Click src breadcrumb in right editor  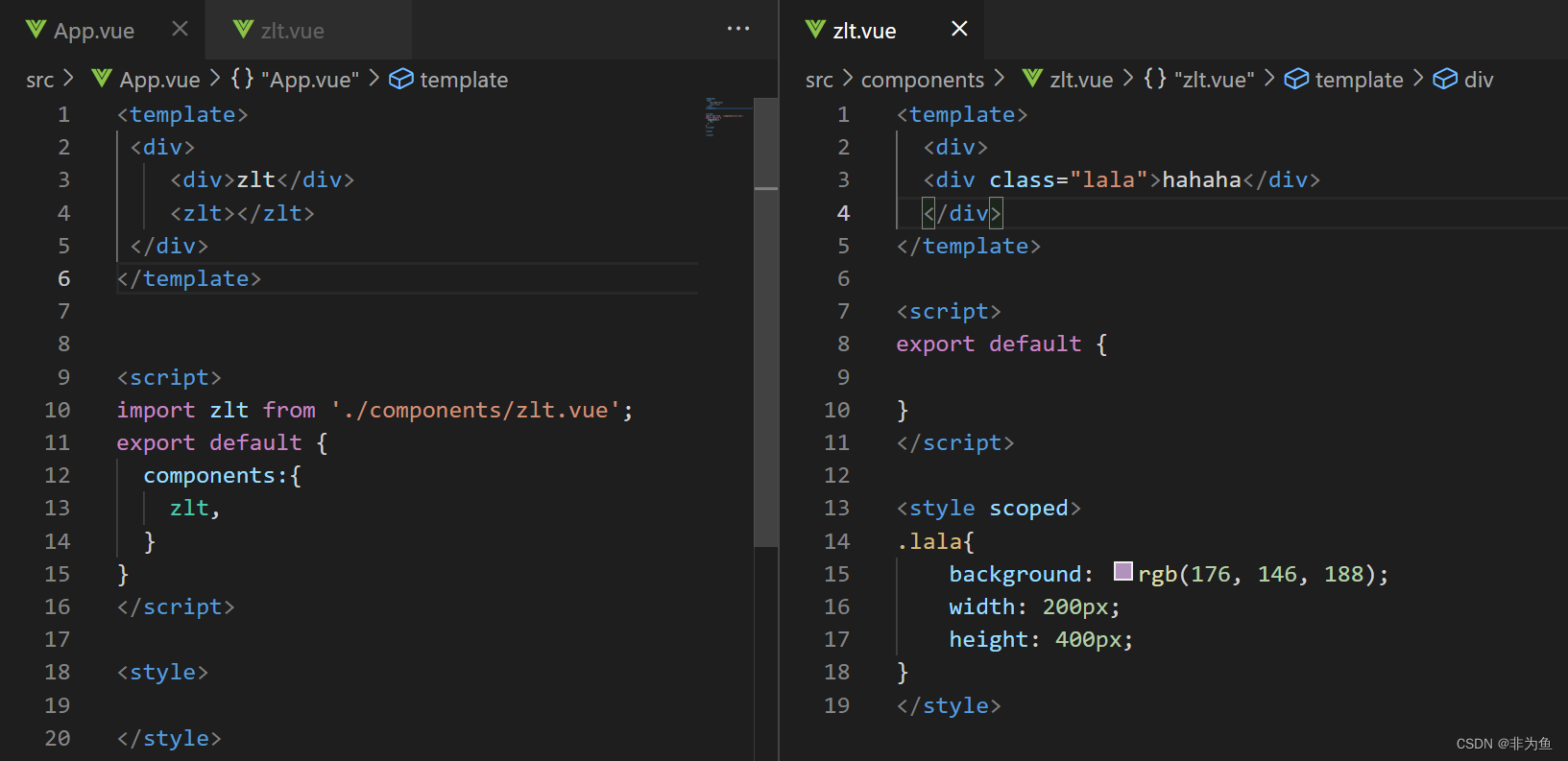819,80
